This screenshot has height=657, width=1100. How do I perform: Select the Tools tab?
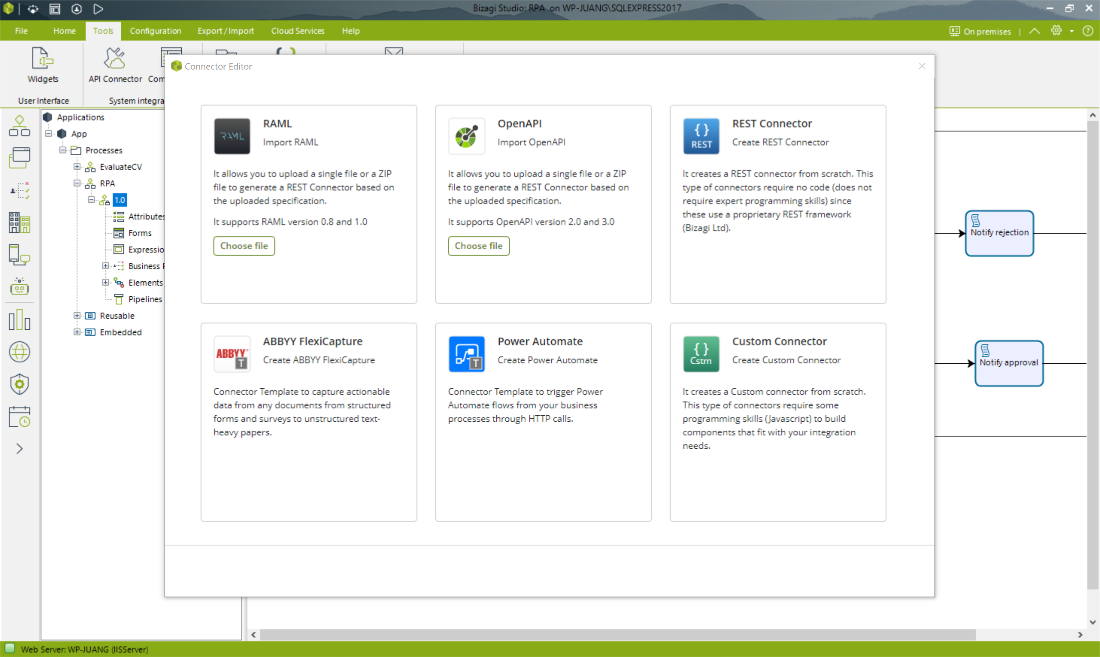103,31
